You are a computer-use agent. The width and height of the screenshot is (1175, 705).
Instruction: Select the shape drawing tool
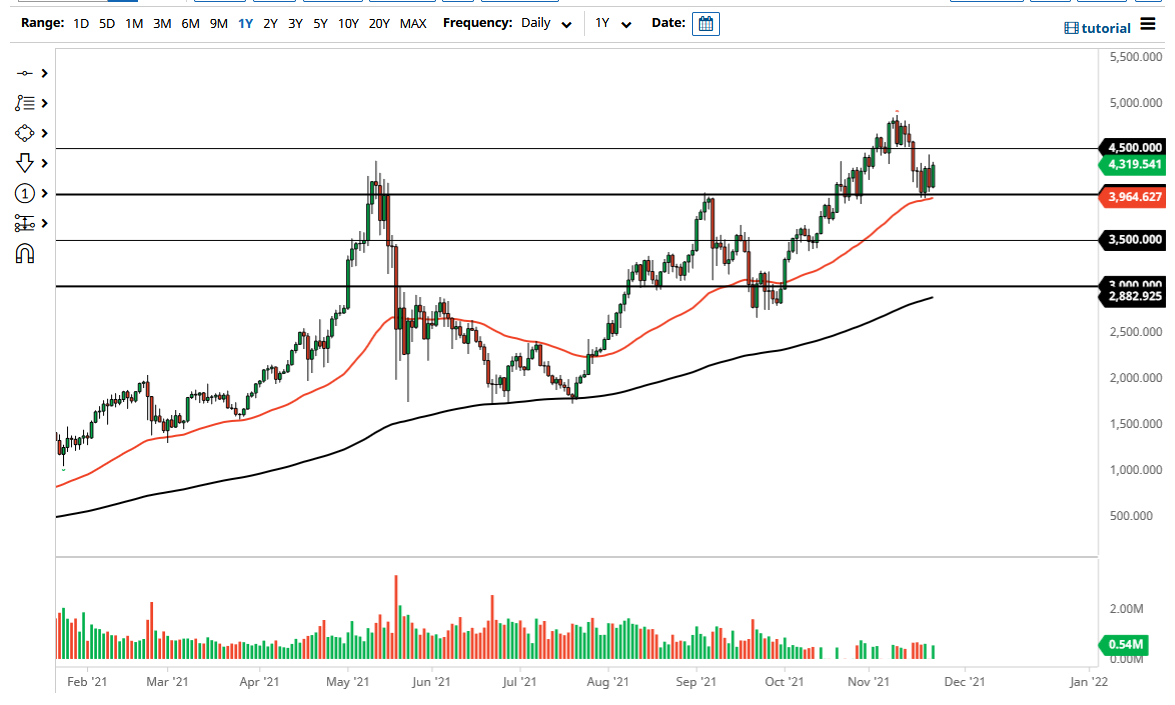[x=24, y=133]
